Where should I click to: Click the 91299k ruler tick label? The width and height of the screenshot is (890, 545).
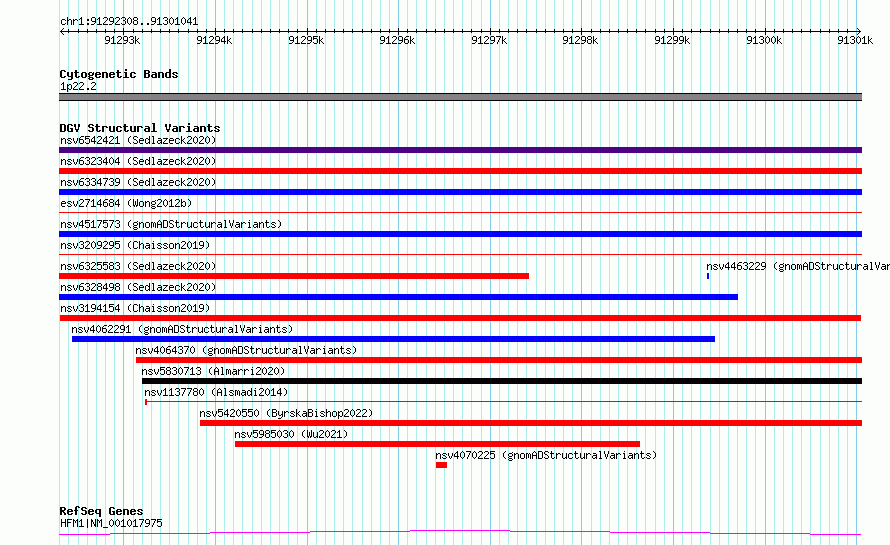(672, 40)
